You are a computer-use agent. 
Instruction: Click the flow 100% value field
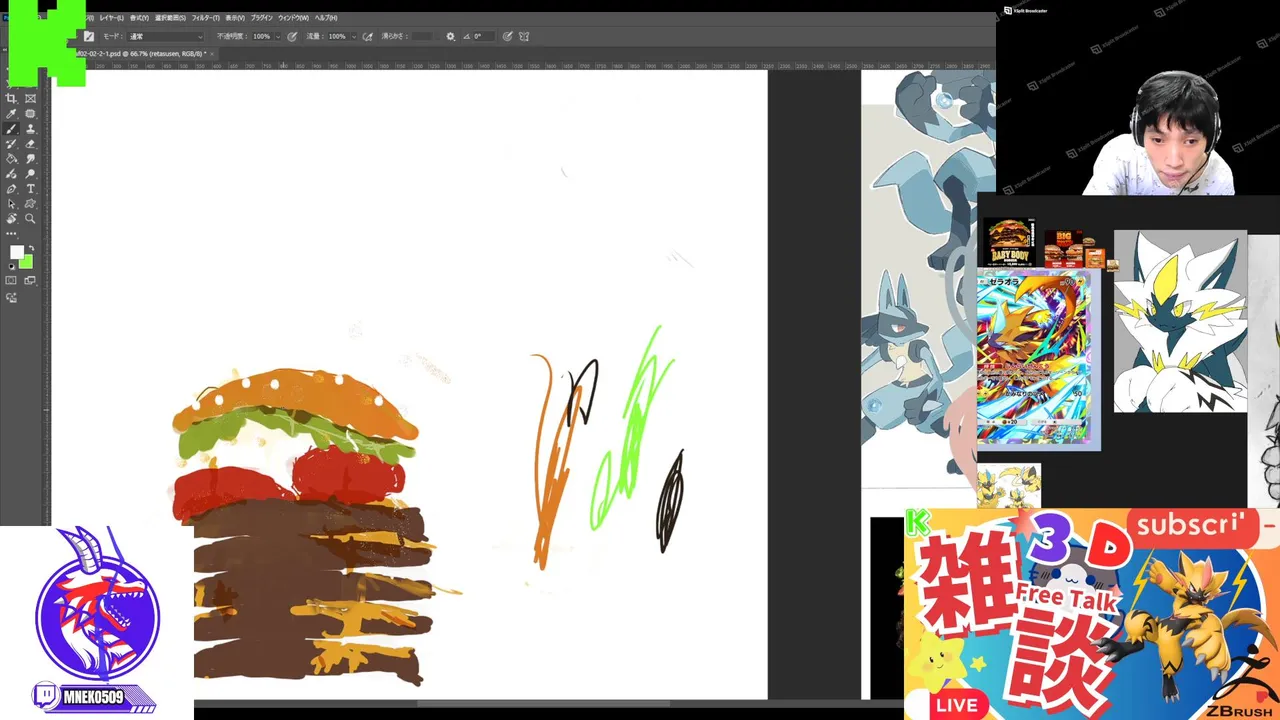337,36
